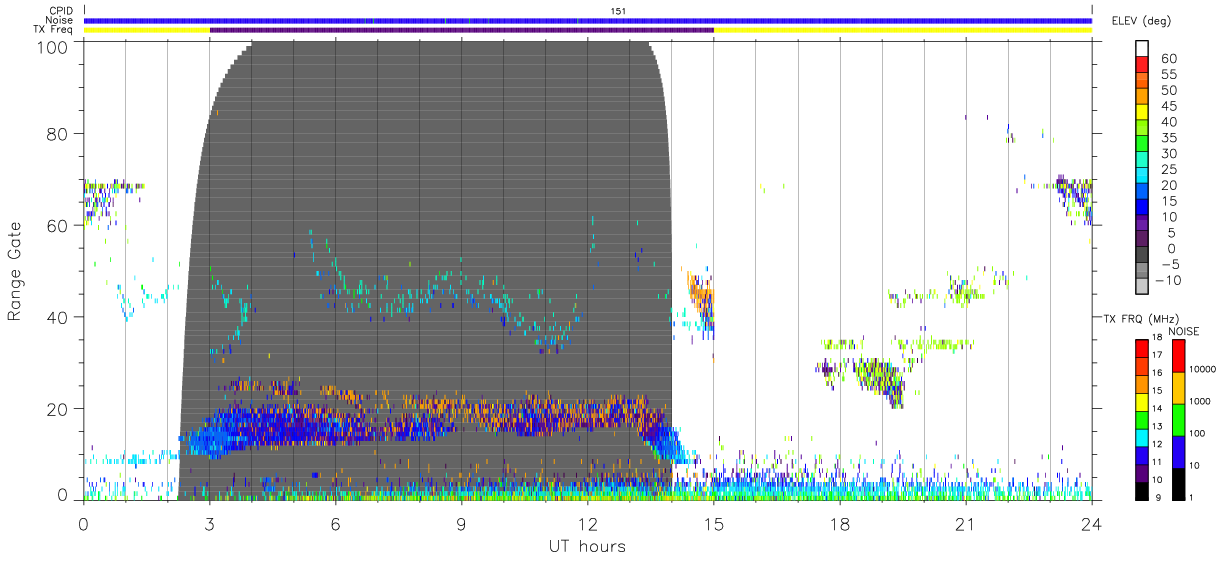Click the 'Range Gate' y-axis title
Viewport: 1228px width, 567px height.
pyautogui.click(x=15, y=270)
